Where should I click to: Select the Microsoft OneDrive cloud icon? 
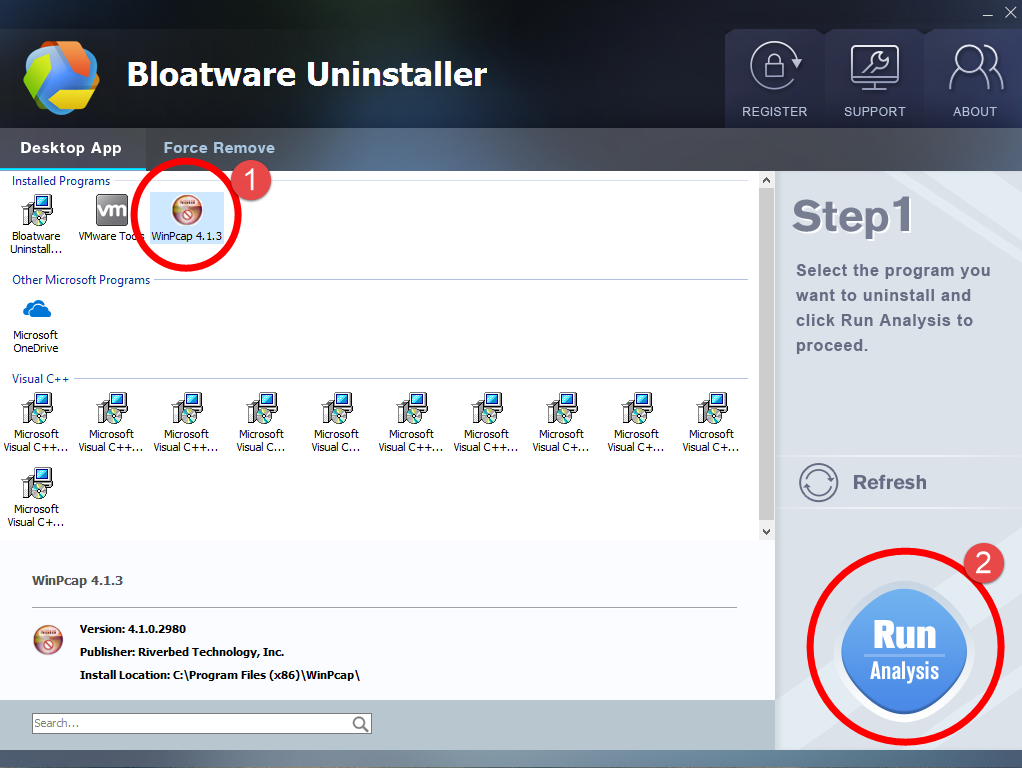tap(36, 309)
